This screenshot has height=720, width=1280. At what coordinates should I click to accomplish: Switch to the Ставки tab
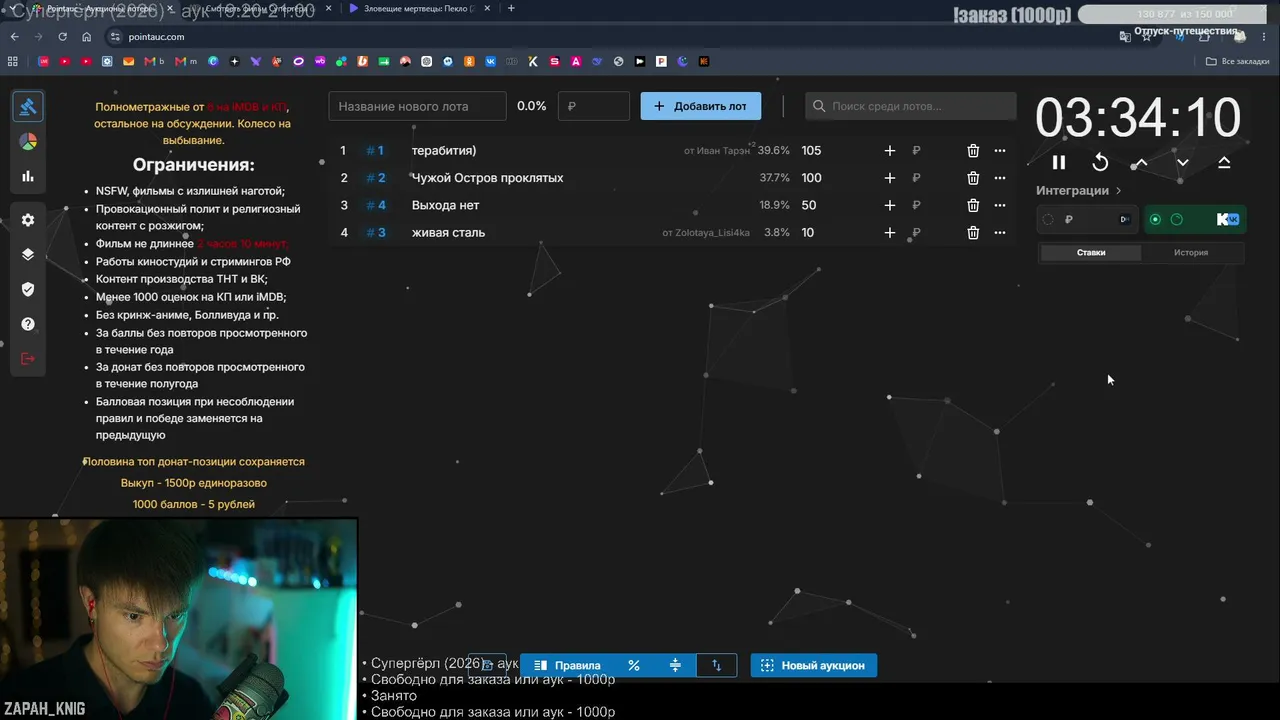(1091, 253)
